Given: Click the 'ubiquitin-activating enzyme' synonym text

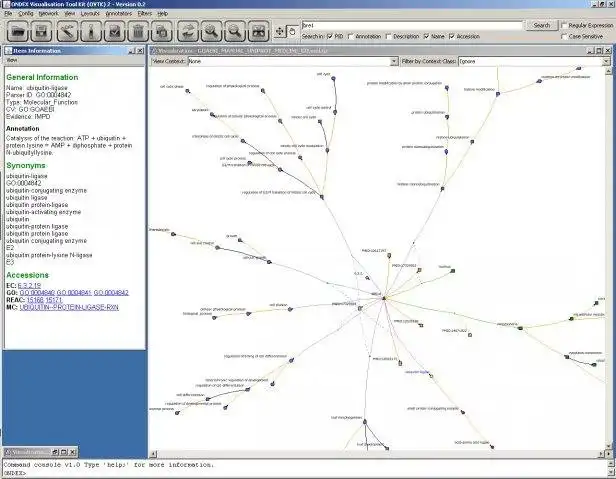Looking at the screenshot, I should (44, 212).
